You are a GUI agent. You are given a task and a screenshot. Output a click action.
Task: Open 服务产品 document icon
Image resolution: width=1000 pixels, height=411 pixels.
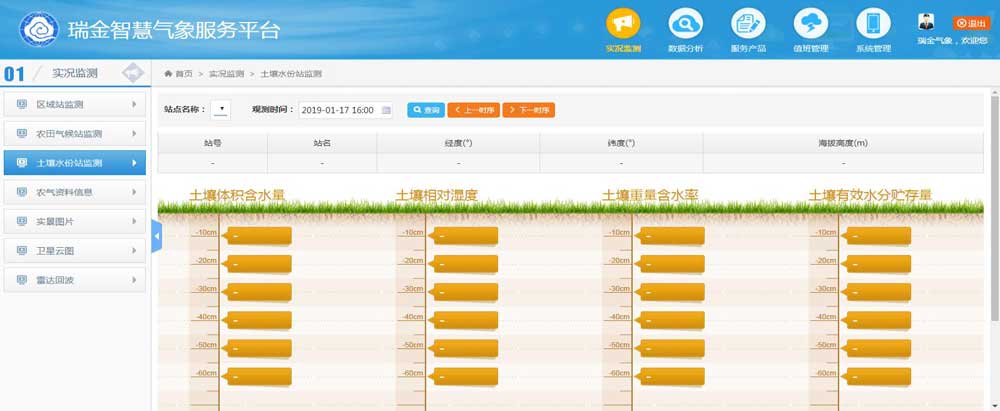(x=747, y=24)
